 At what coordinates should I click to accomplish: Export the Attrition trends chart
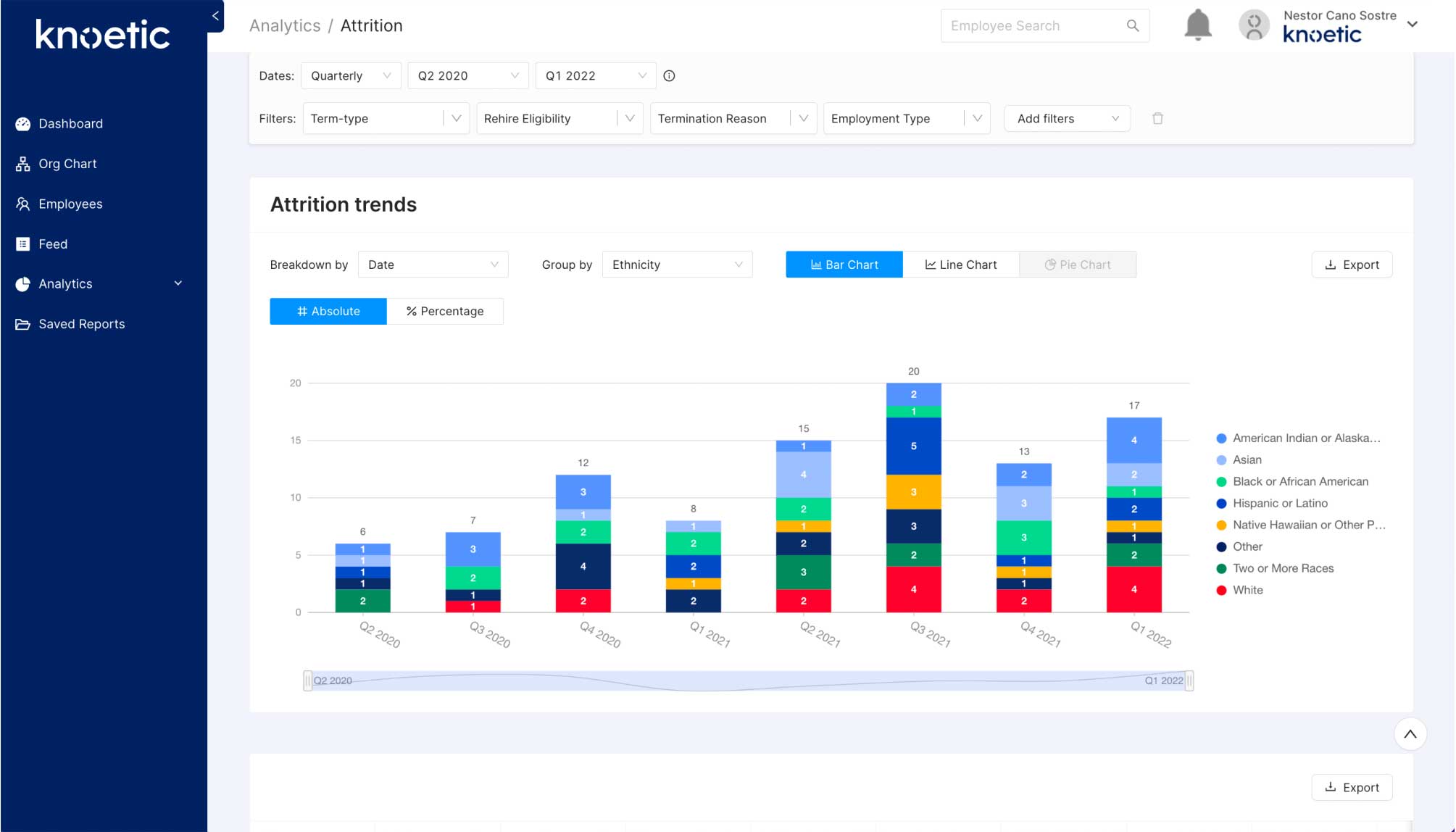[1352, 264]
